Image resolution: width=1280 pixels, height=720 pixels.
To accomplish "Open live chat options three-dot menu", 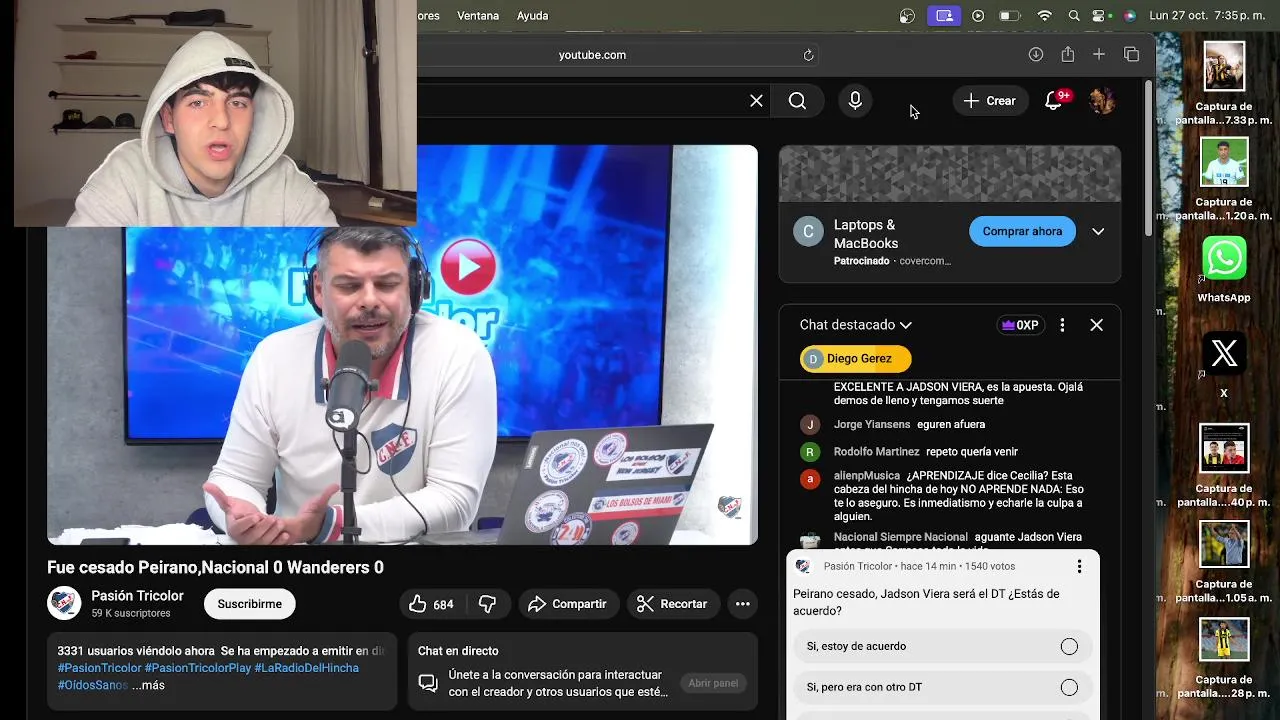I will pos(1062,325).
